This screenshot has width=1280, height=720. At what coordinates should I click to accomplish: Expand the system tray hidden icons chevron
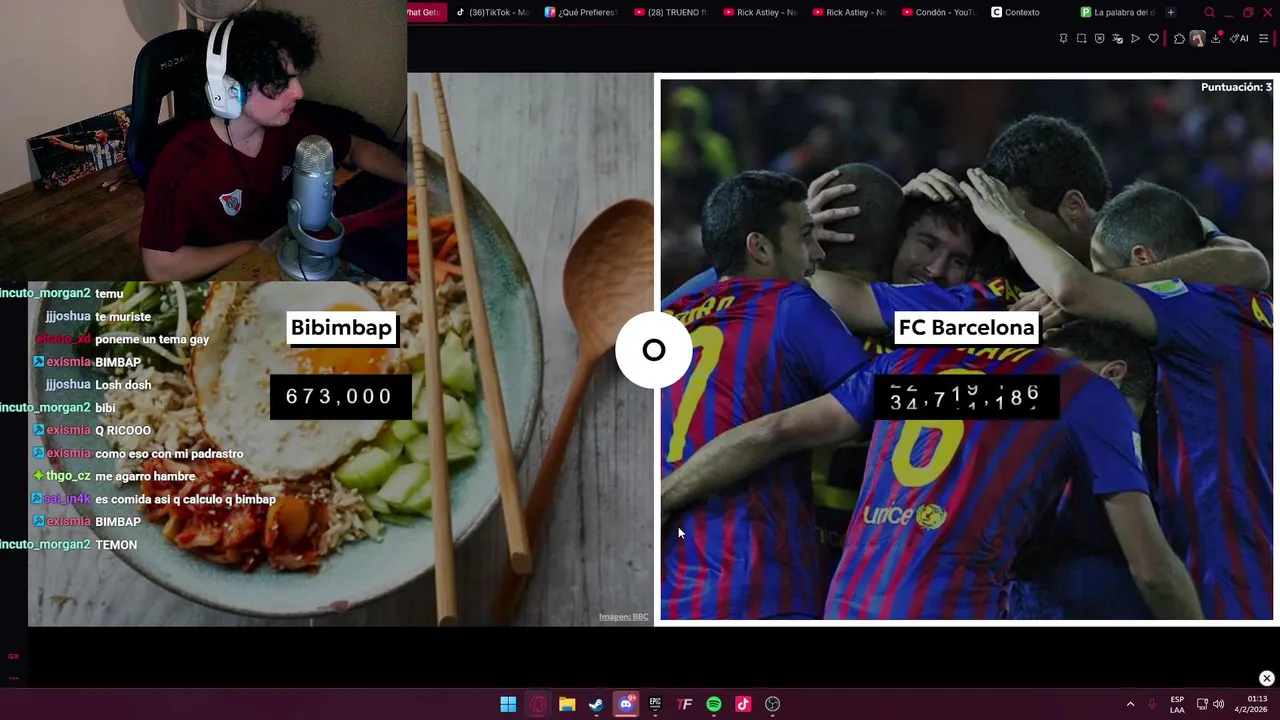tap(1130, 704)
